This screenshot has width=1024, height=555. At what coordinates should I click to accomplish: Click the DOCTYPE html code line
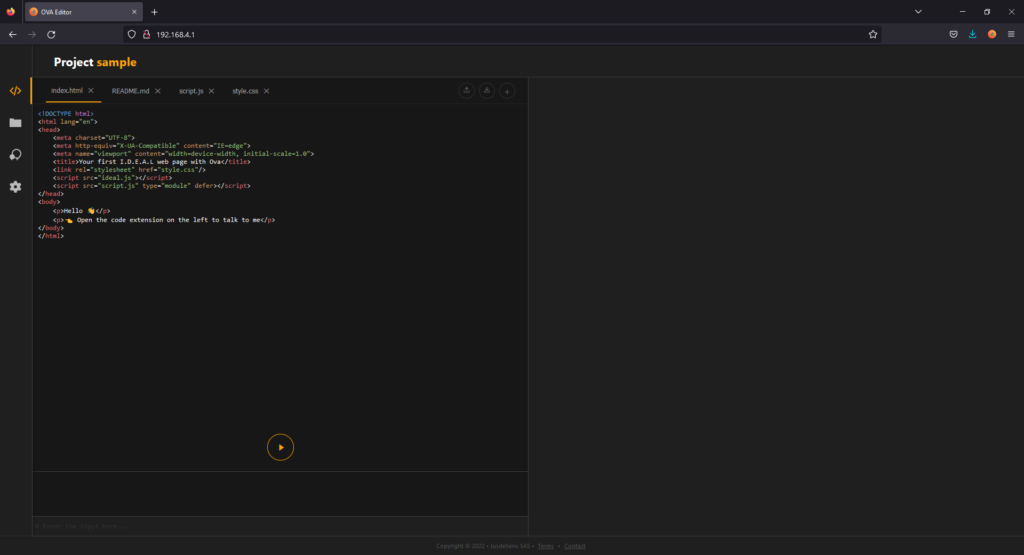[65, 114]
